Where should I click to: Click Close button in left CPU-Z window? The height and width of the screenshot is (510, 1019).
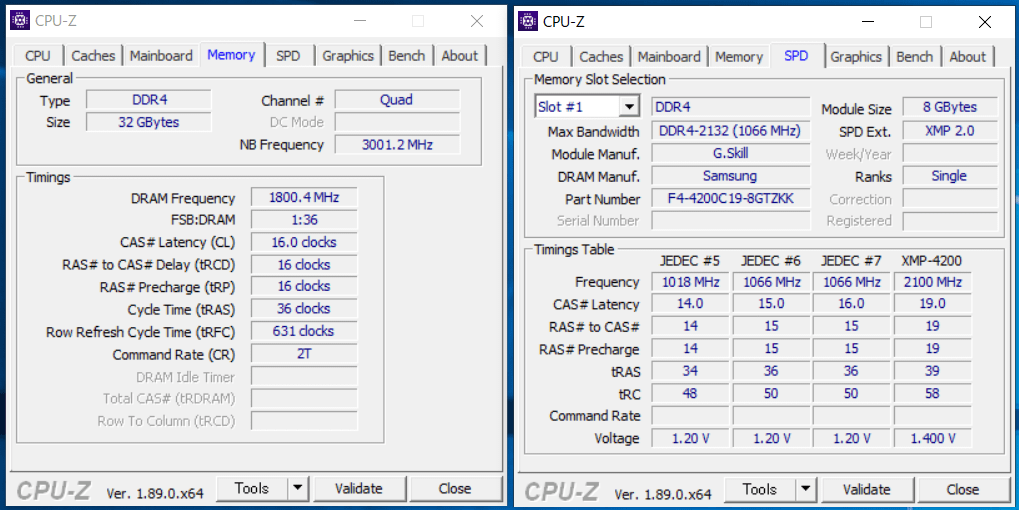(455, 488)
